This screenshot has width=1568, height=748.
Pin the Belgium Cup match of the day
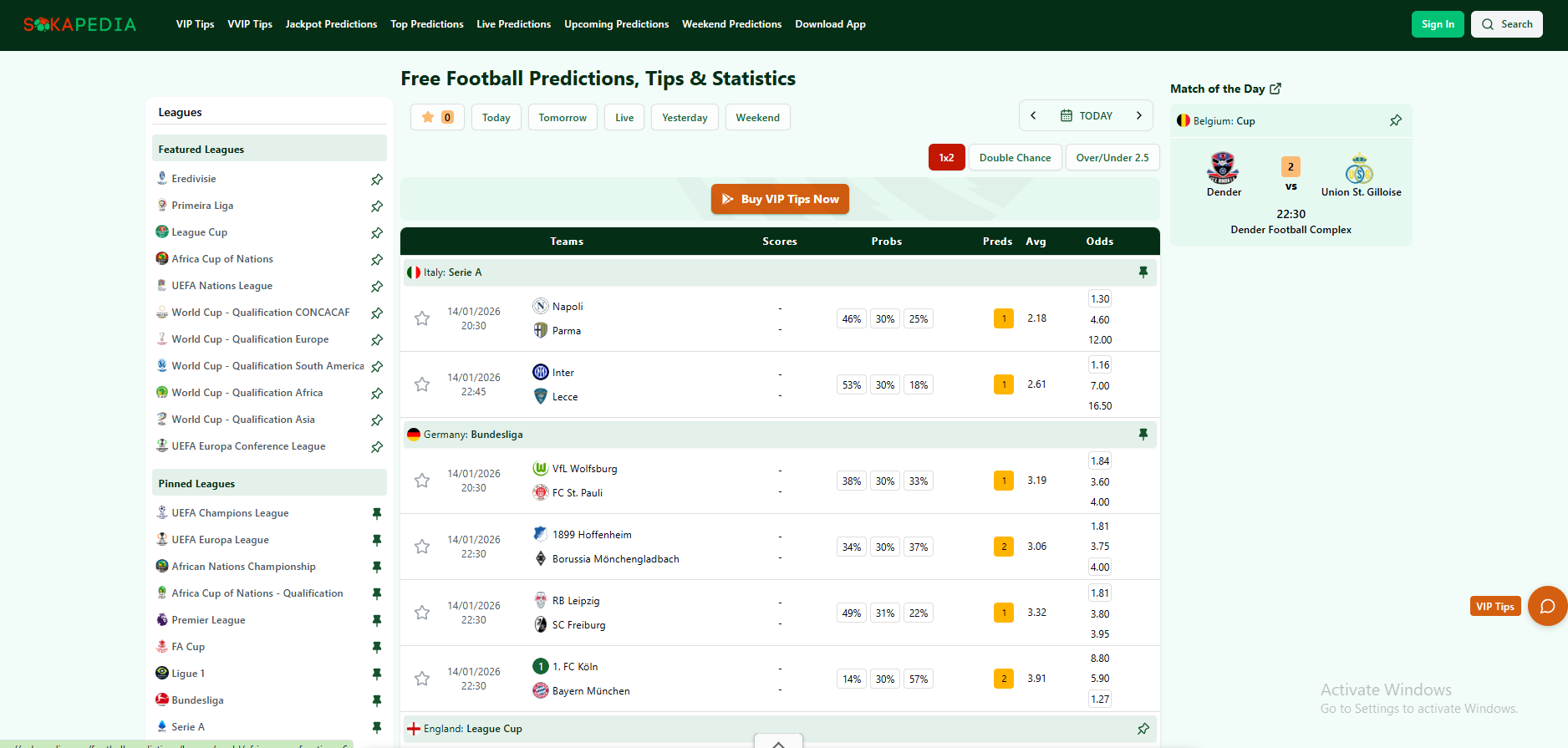point(1395,121)
